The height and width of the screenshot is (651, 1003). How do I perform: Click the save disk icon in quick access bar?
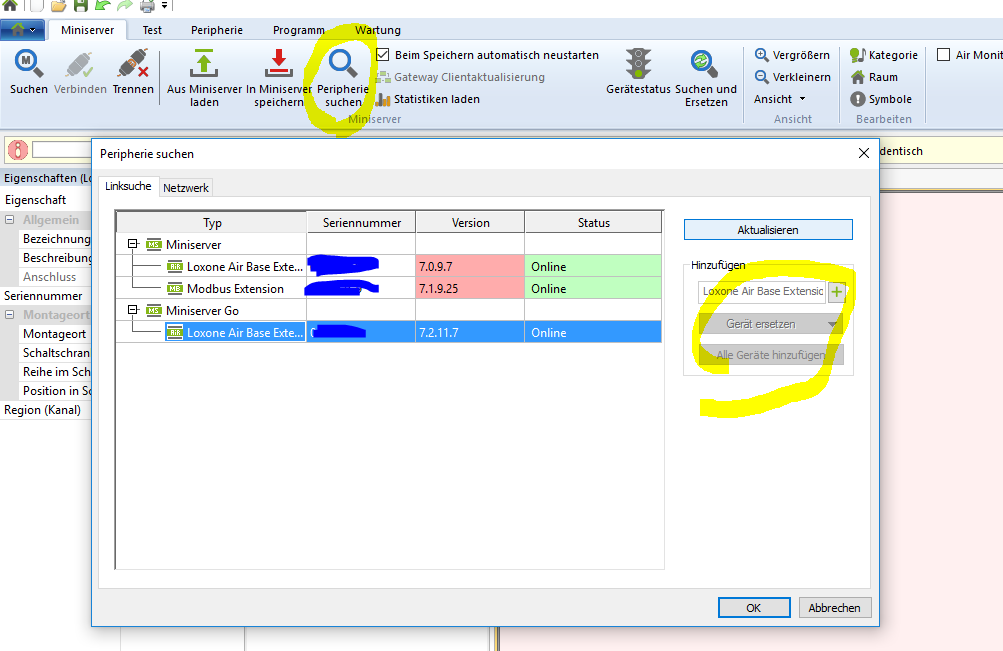pos(80,6)
